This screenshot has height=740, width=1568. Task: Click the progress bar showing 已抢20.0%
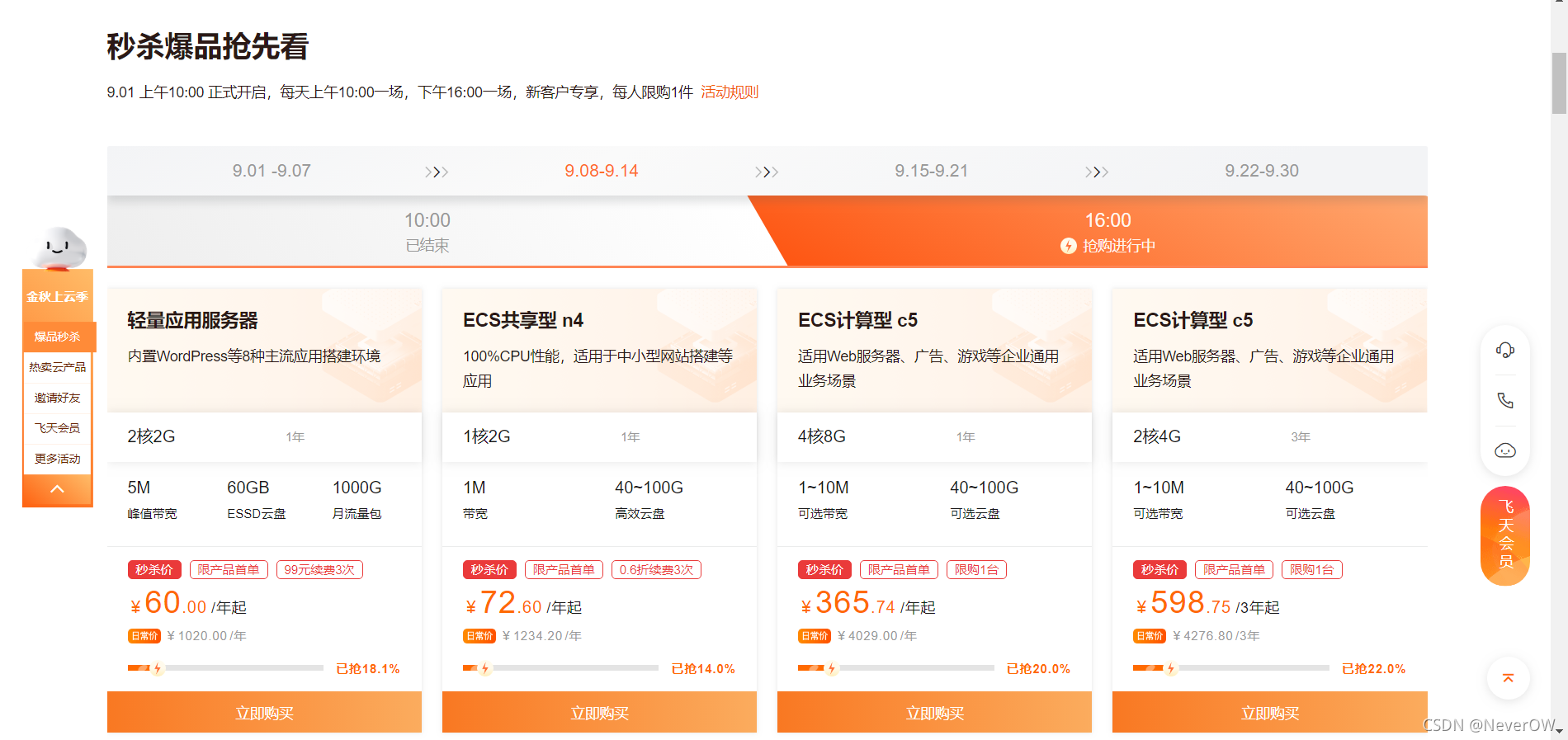895,668
